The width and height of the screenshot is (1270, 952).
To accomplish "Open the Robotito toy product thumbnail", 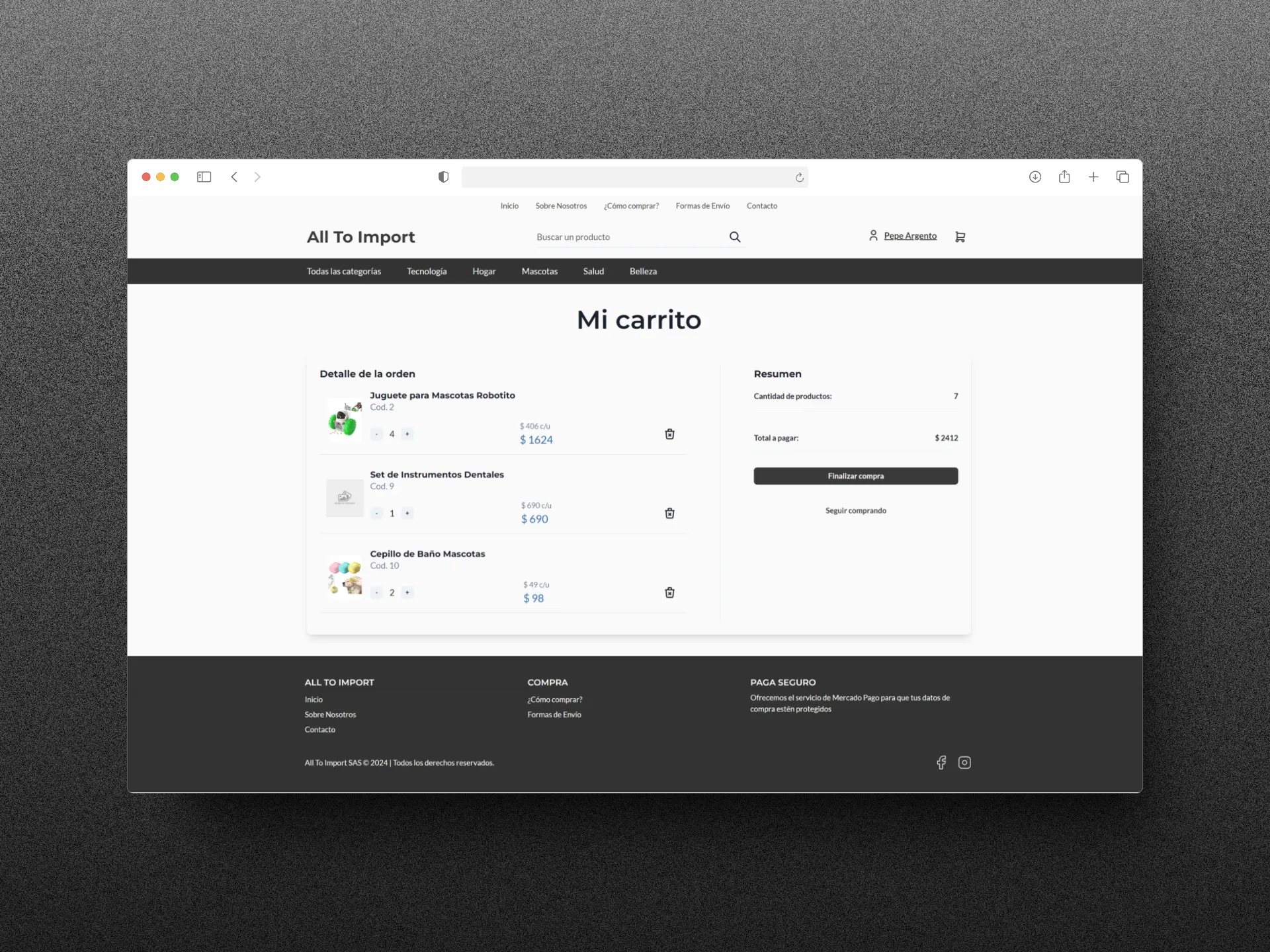I will (x=345, y=418).
